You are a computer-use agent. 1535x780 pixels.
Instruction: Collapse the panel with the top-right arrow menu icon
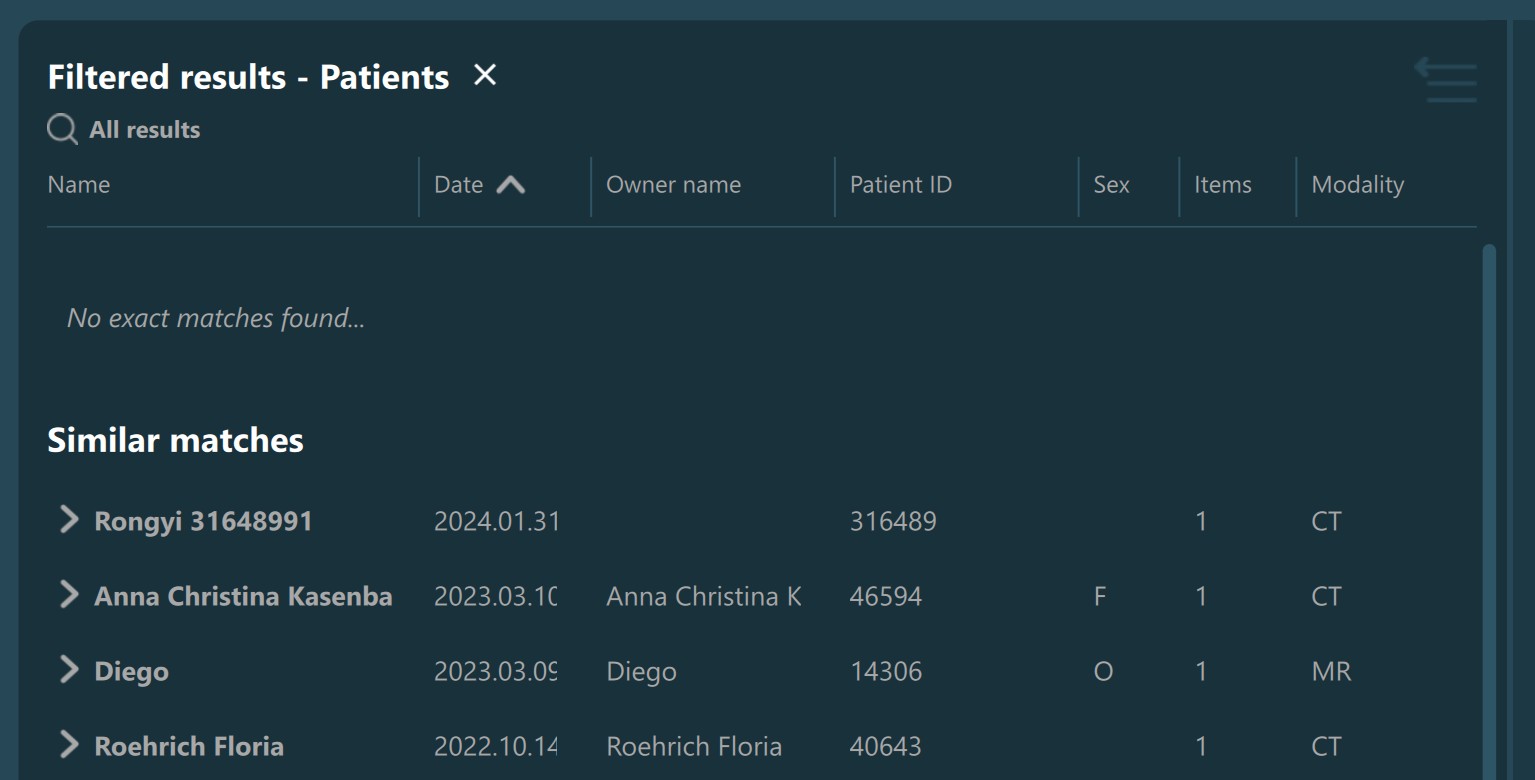(x=1446, y=80)
